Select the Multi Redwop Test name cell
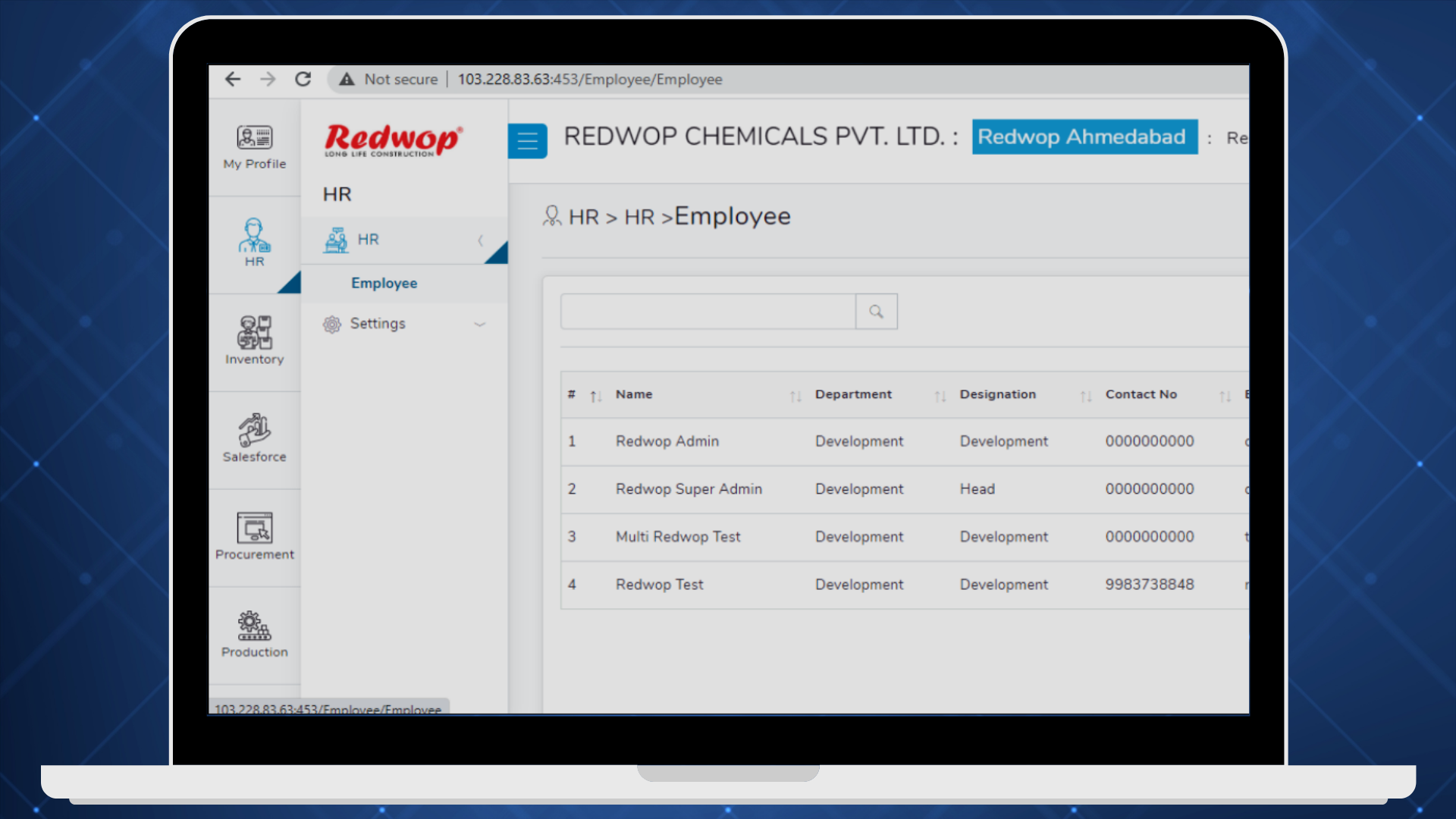The height and width of the screenshot is (819, 1456). [x=678, y=537]
